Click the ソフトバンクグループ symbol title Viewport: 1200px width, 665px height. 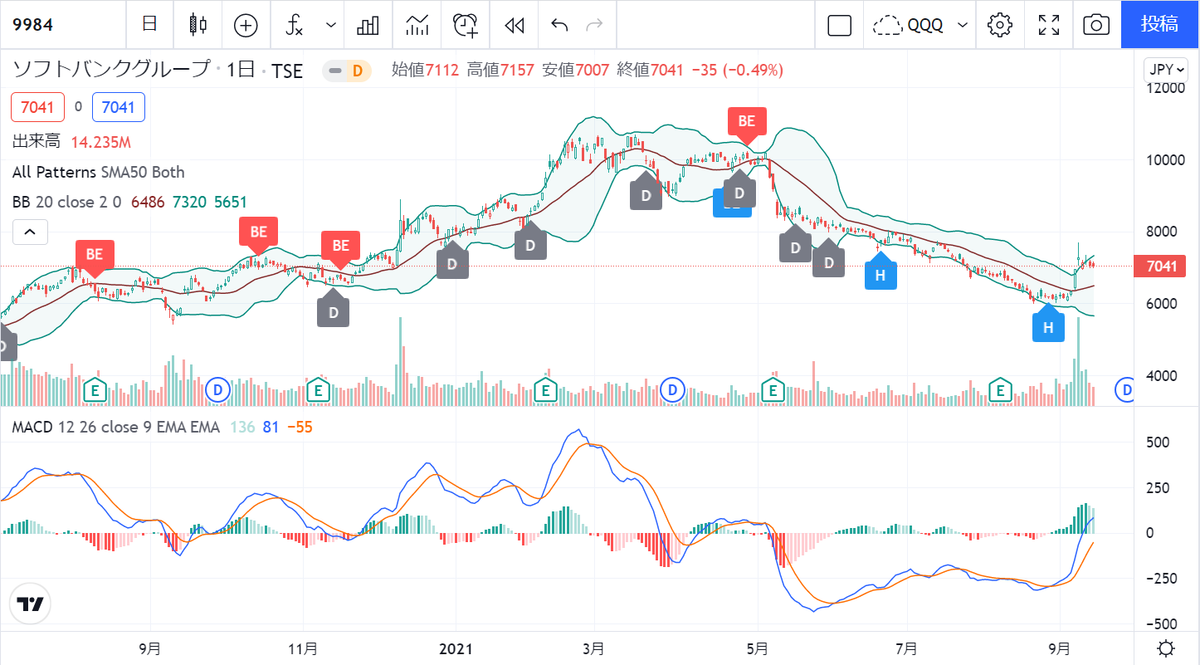click(x=110, y=70)
